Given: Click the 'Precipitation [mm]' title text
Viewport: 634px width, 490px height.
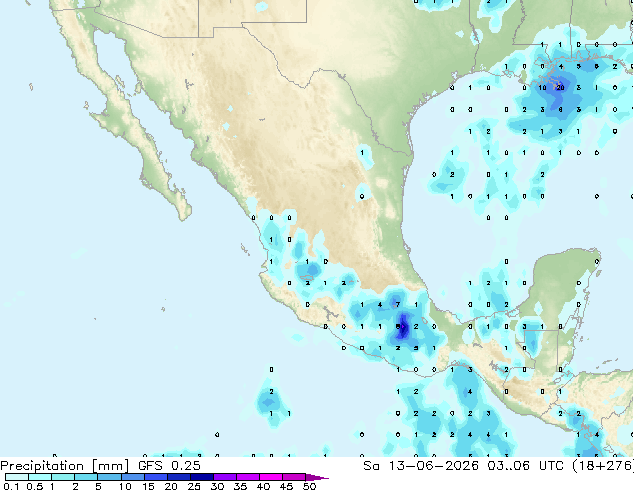Looking at the screenshot, I should (65, 466).
